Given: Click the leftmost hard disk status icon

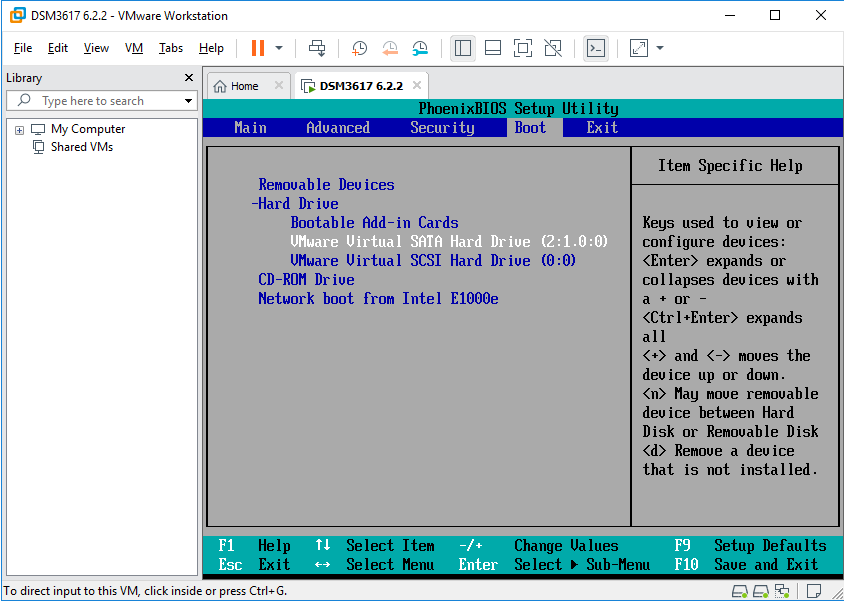Looking at the screenshot, I should click(740, 591).
